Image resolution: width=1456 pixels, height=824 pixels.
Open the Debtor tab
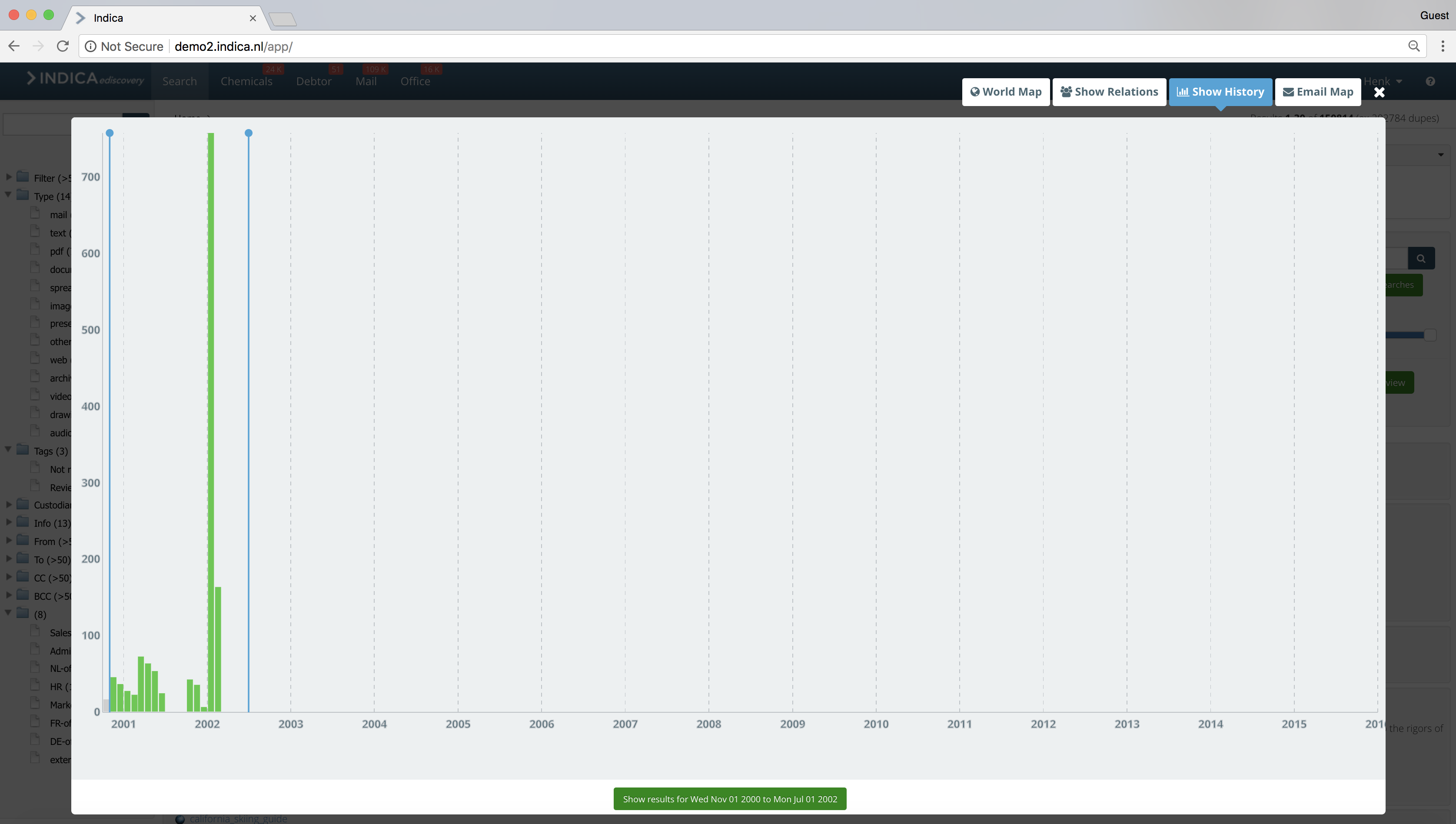pyautogui.click(x=314, y=82)
